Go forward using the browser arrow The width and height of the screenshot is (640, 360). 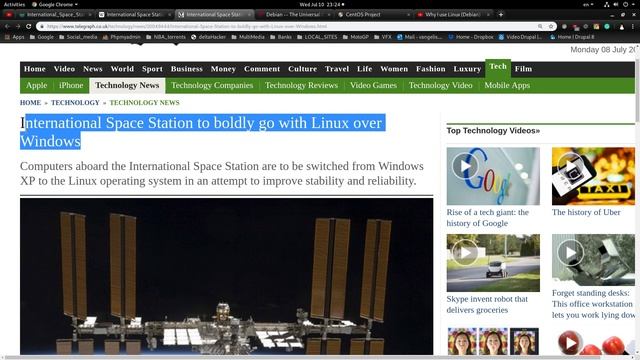18,26
